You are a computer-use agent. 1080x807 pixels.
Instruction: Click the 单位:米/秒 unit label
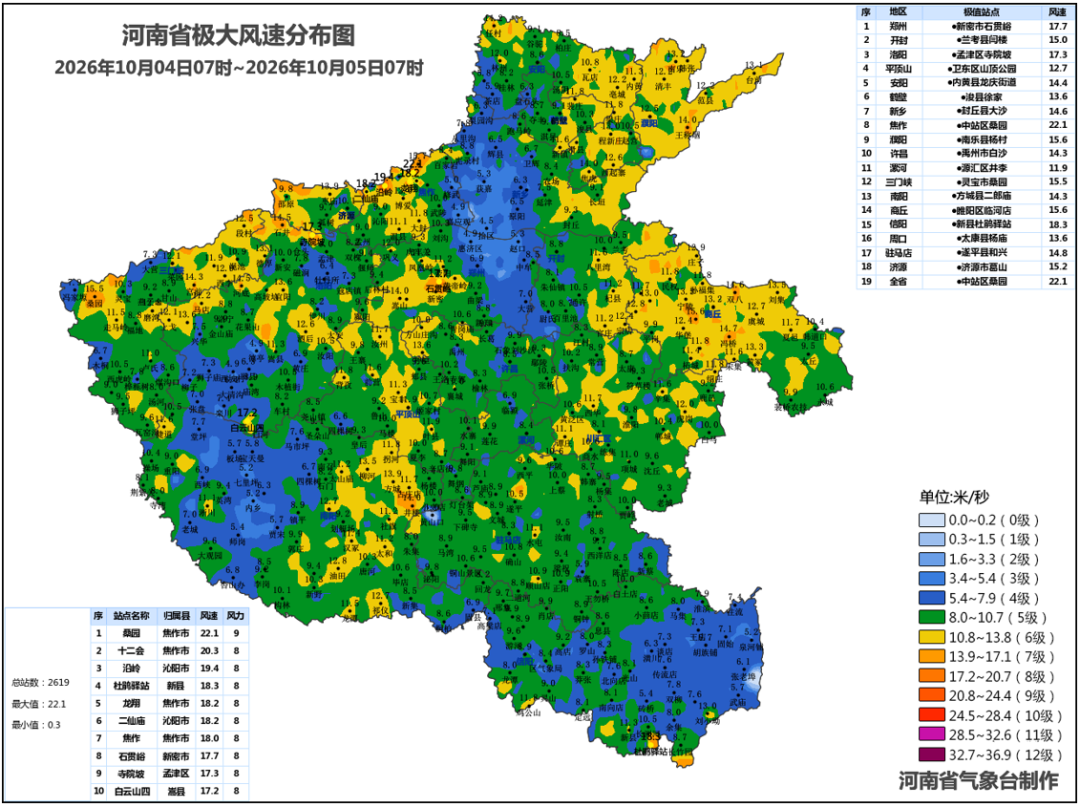point(954,496)
